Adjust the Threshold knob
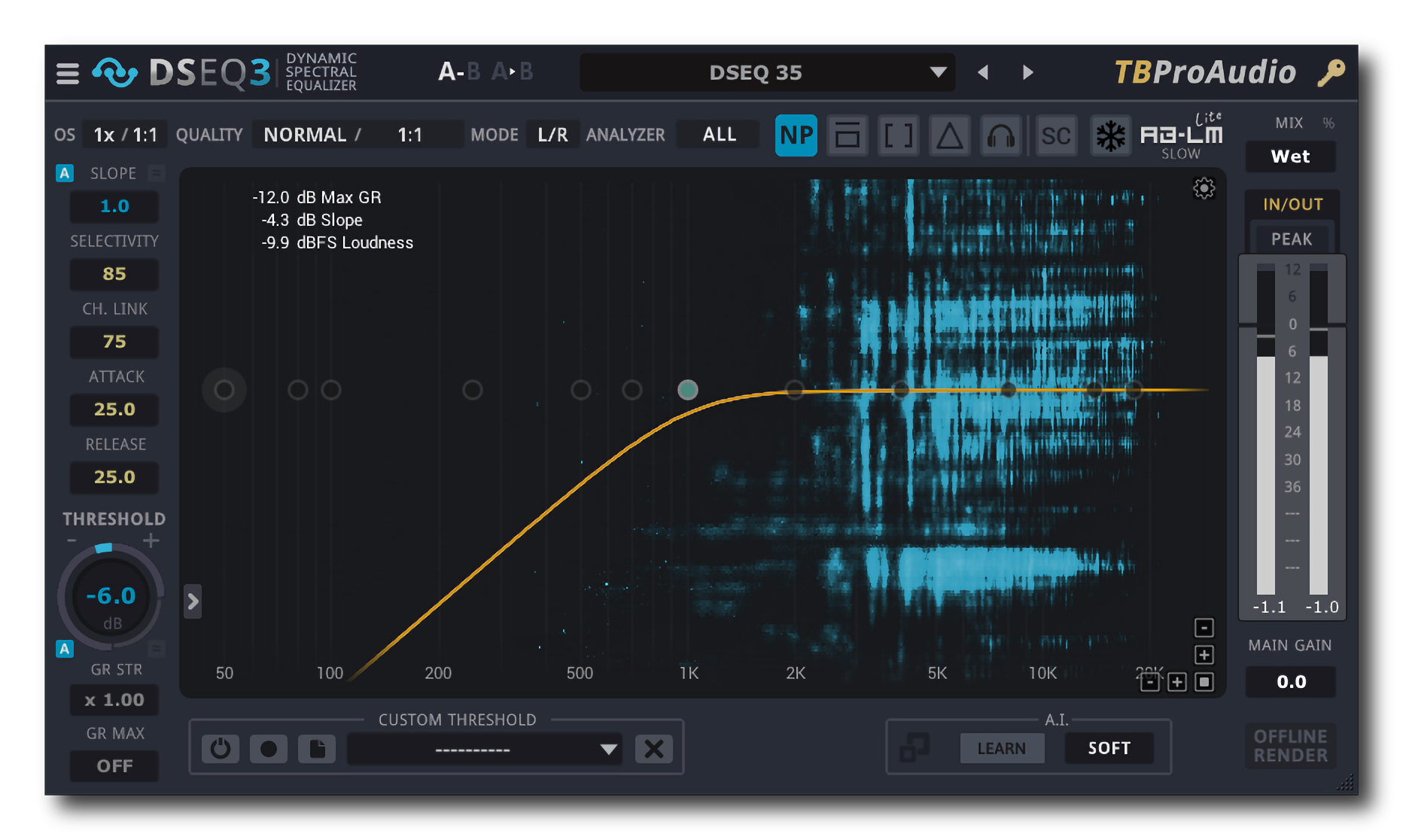This screenshot has width=1403, height=840. 111,597
